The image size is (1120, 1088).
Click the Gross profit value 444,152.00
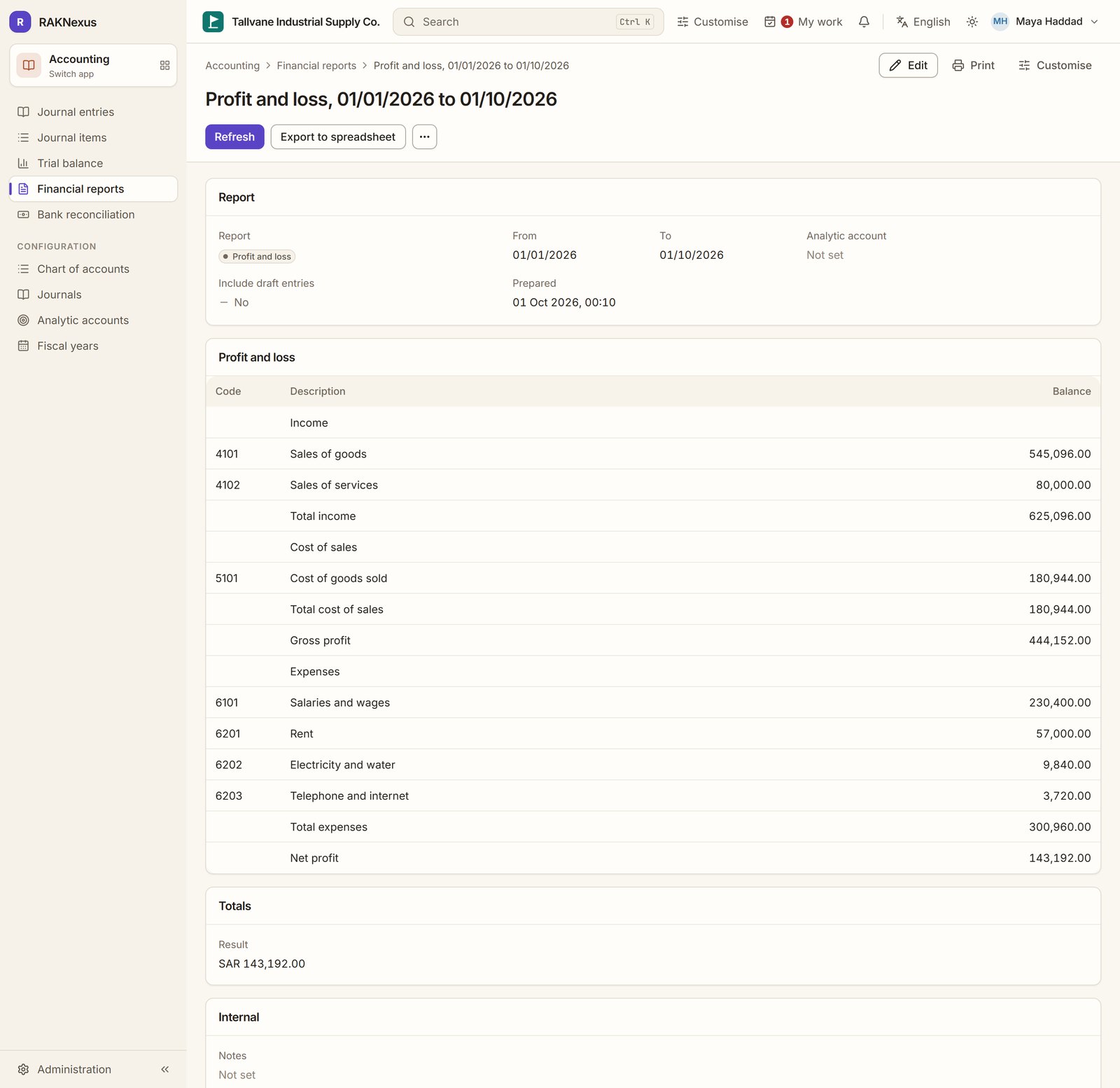click(x=1060, y=640)
